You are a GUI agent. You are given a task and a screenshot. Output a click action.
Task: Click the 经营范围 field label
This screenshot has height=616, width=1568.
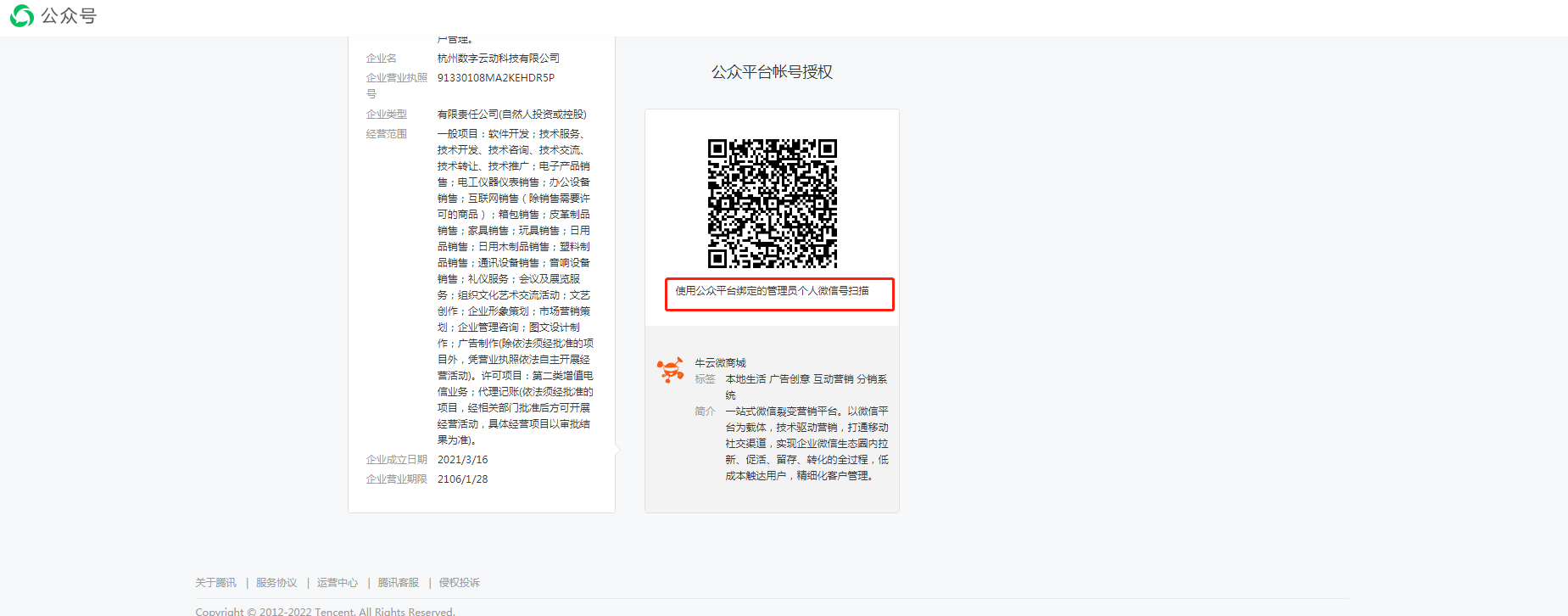point(387,134)
